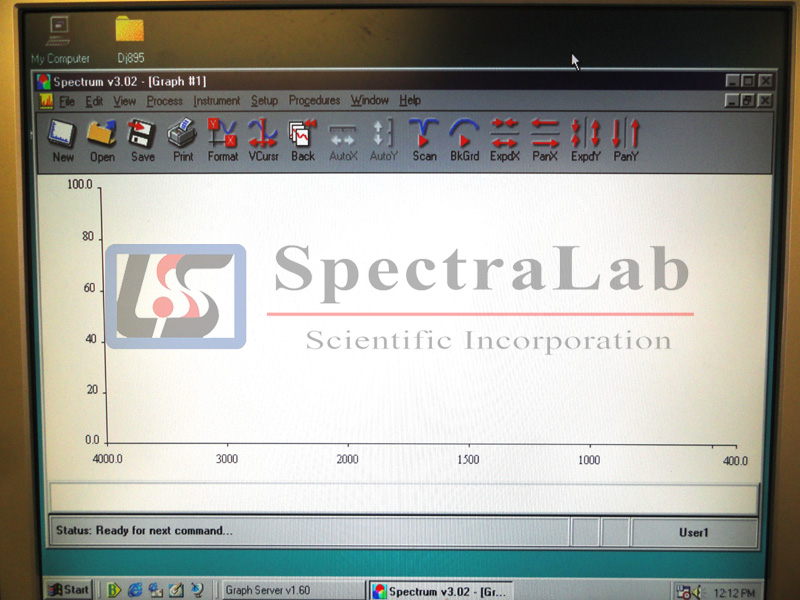Select the Dj895 desktop folder

[130, 40]
